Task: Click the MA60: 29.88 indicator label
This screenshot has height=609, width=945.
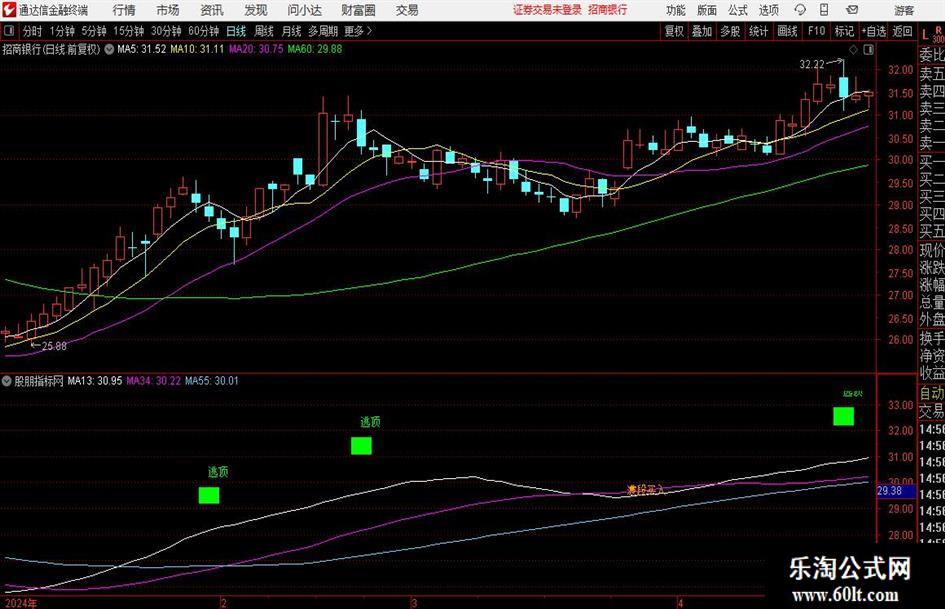Action: pyautogui.click(x=315, y=49)
